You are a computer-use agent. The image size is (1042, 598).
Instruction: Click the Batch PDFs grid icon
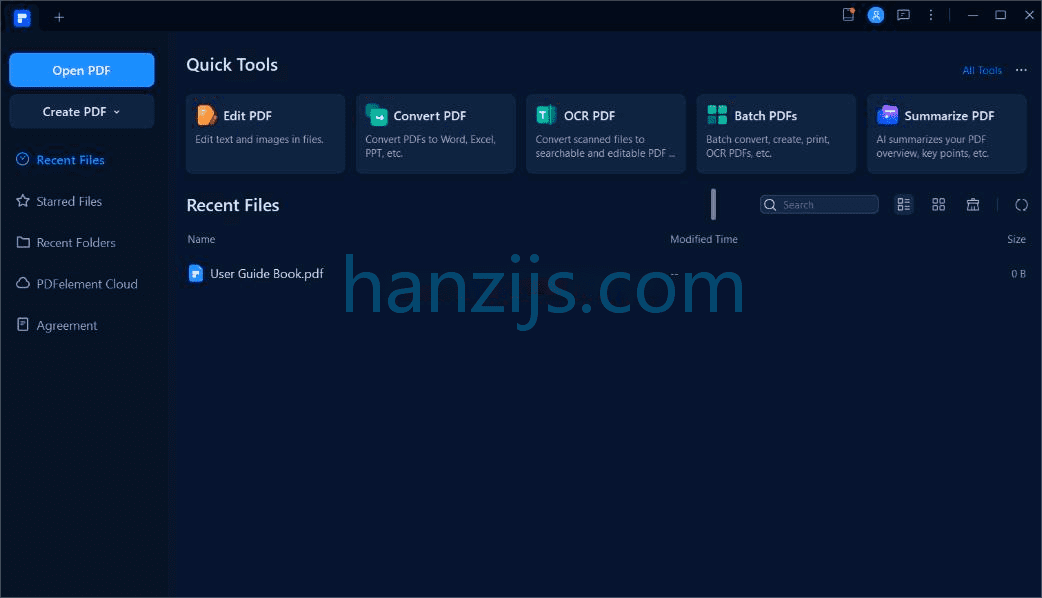point(717,115)
